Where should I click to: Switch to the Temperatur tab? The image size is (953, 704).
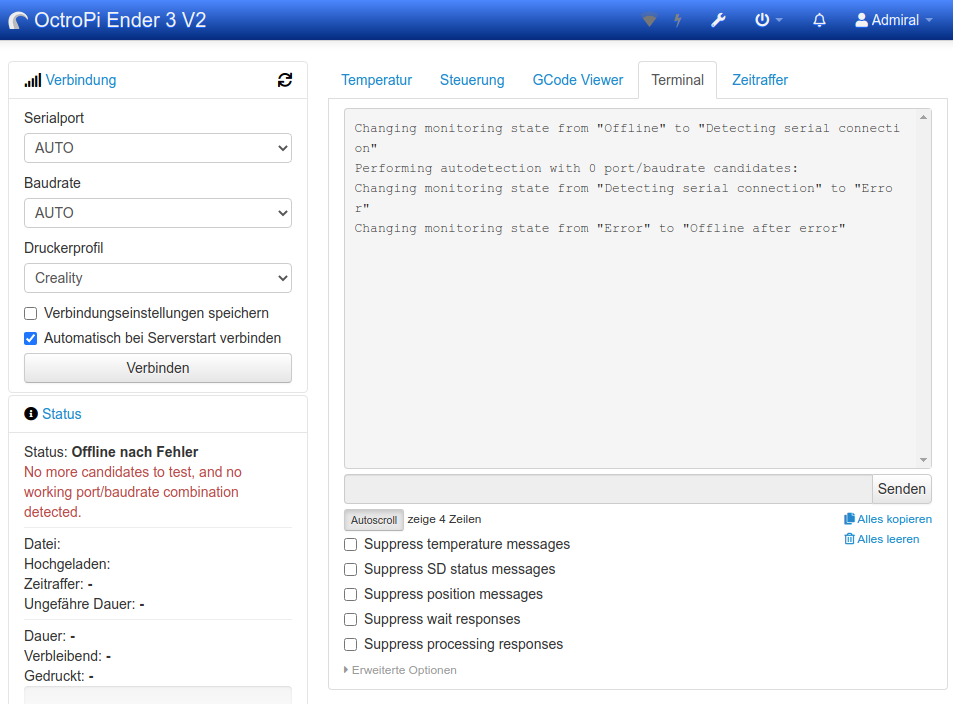(376, 80)
